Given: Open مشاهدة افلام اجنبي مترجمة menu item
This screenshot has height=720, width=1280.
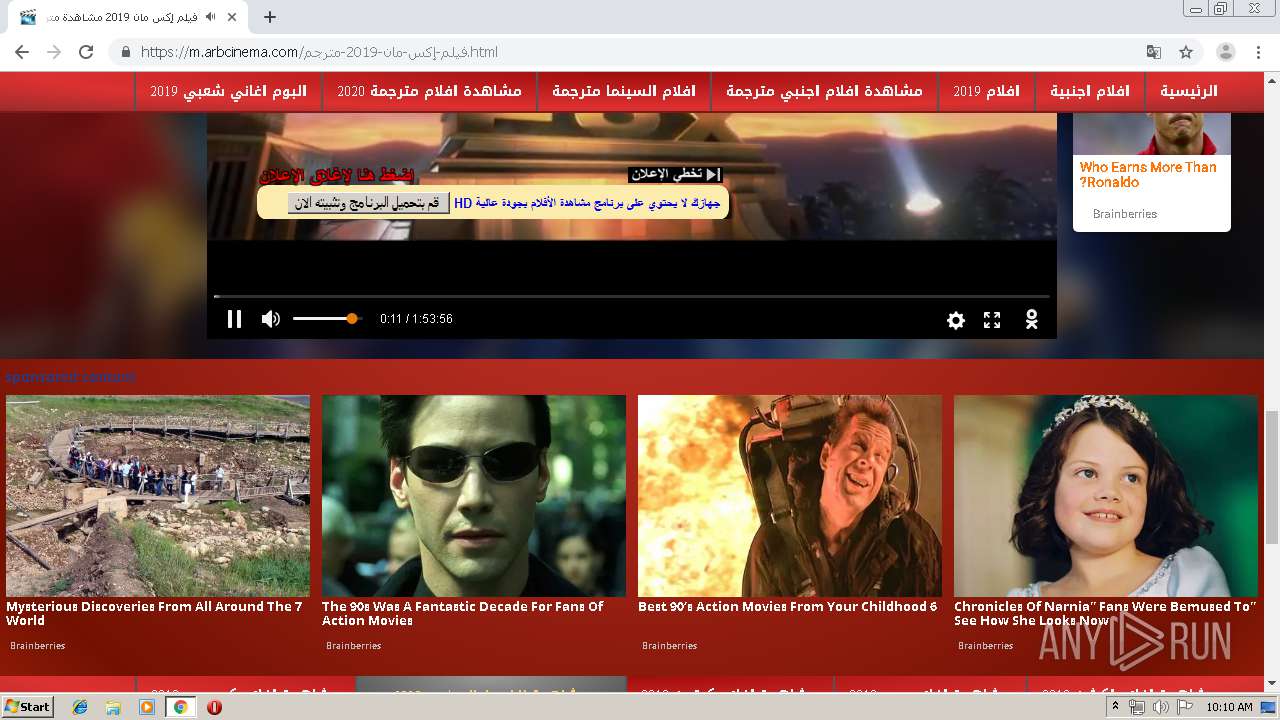Looking at the screenshot, I should (824, 91).
